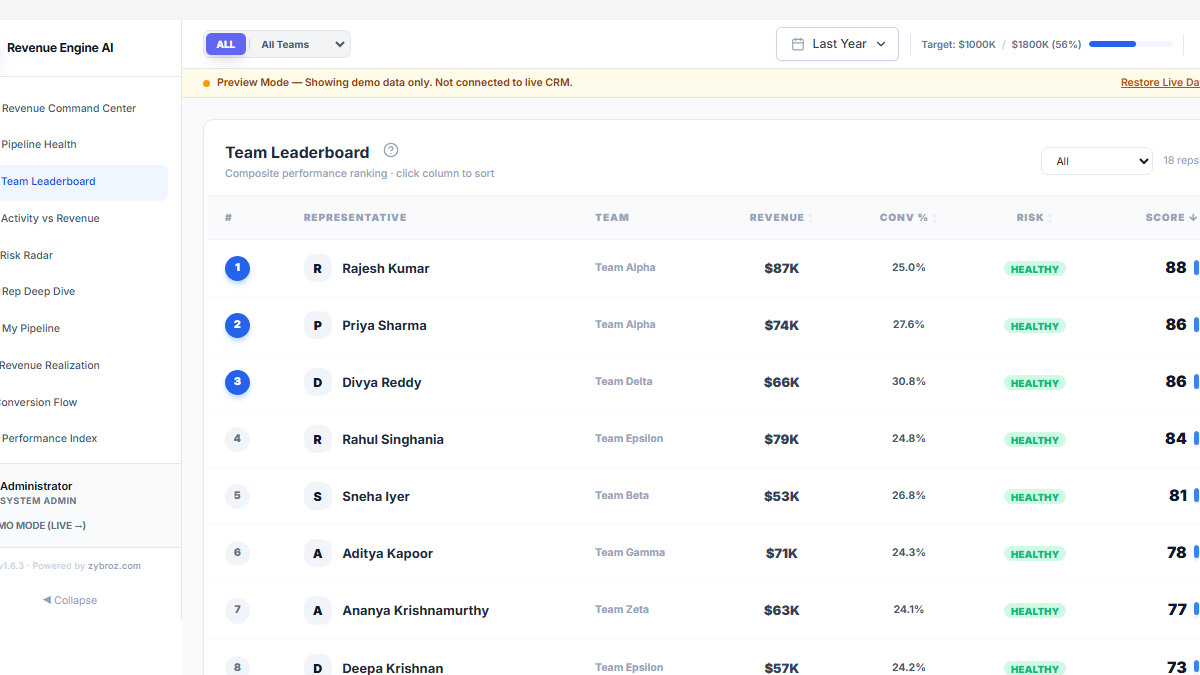Click the Representative column header

355,217
